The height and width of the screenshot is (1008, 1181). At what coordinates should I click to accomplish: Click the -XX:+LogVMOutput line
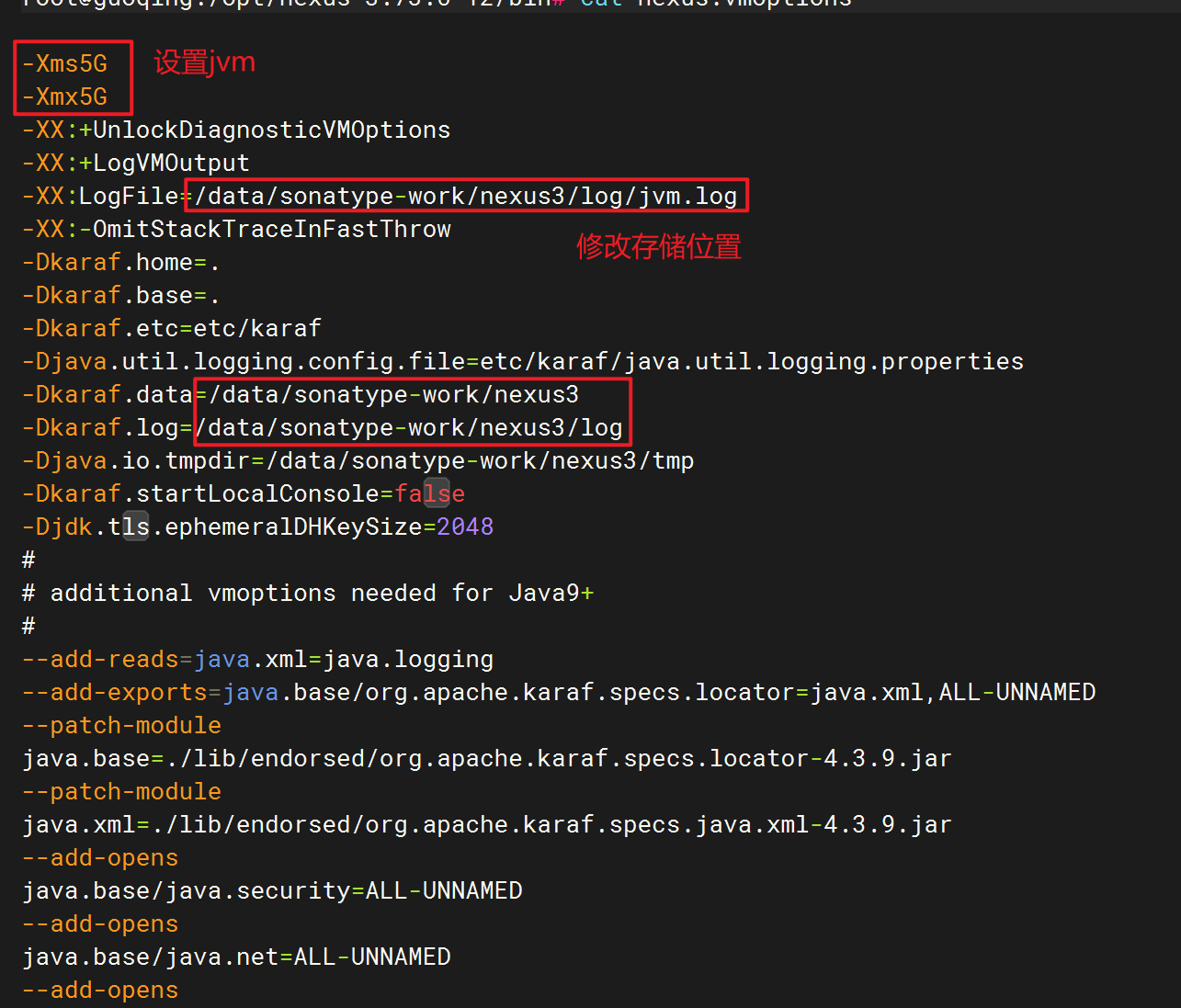pos(136,163)
